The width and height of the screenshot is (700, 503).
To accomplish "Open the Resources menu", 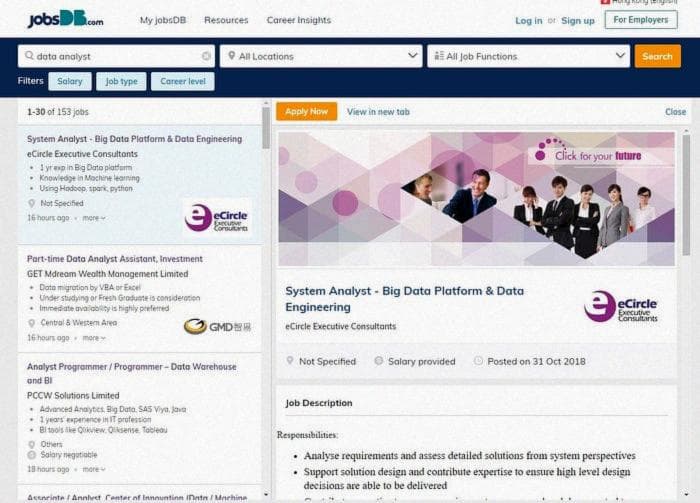I will (226, 20).
